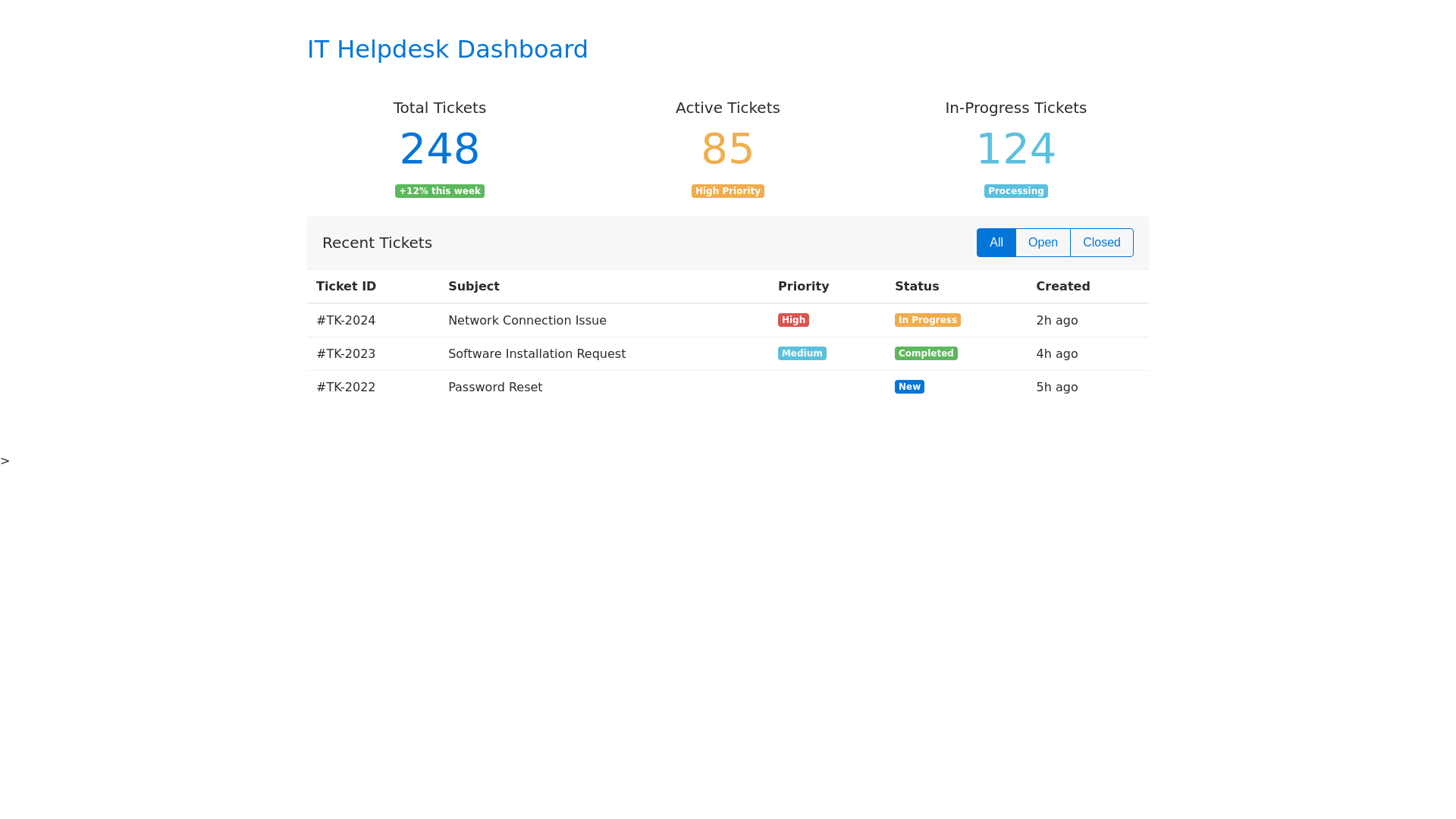This screenshot has height=819, width=1456.
Task: Click the blue New status badge
Action: tap(909, 387)
